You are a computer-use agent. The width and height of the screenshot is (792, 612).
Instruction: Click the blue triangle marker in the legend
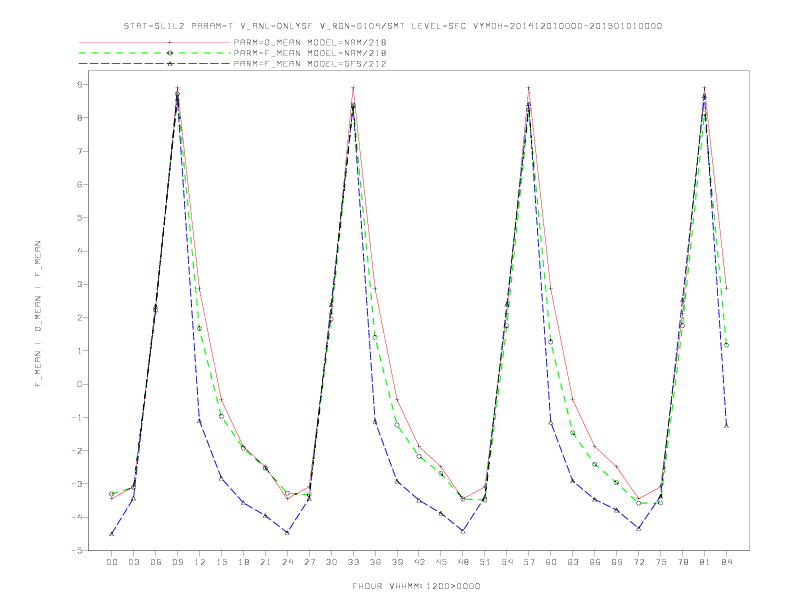pyautogui.click(x=170, y=64)
